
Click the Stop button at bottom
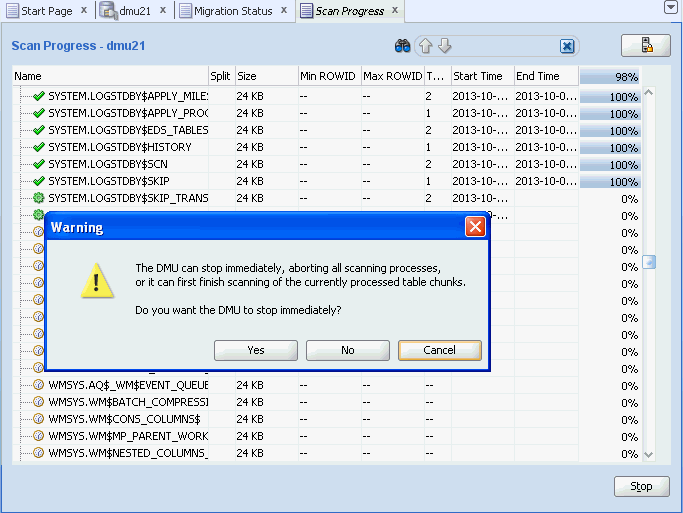[641, 486]
